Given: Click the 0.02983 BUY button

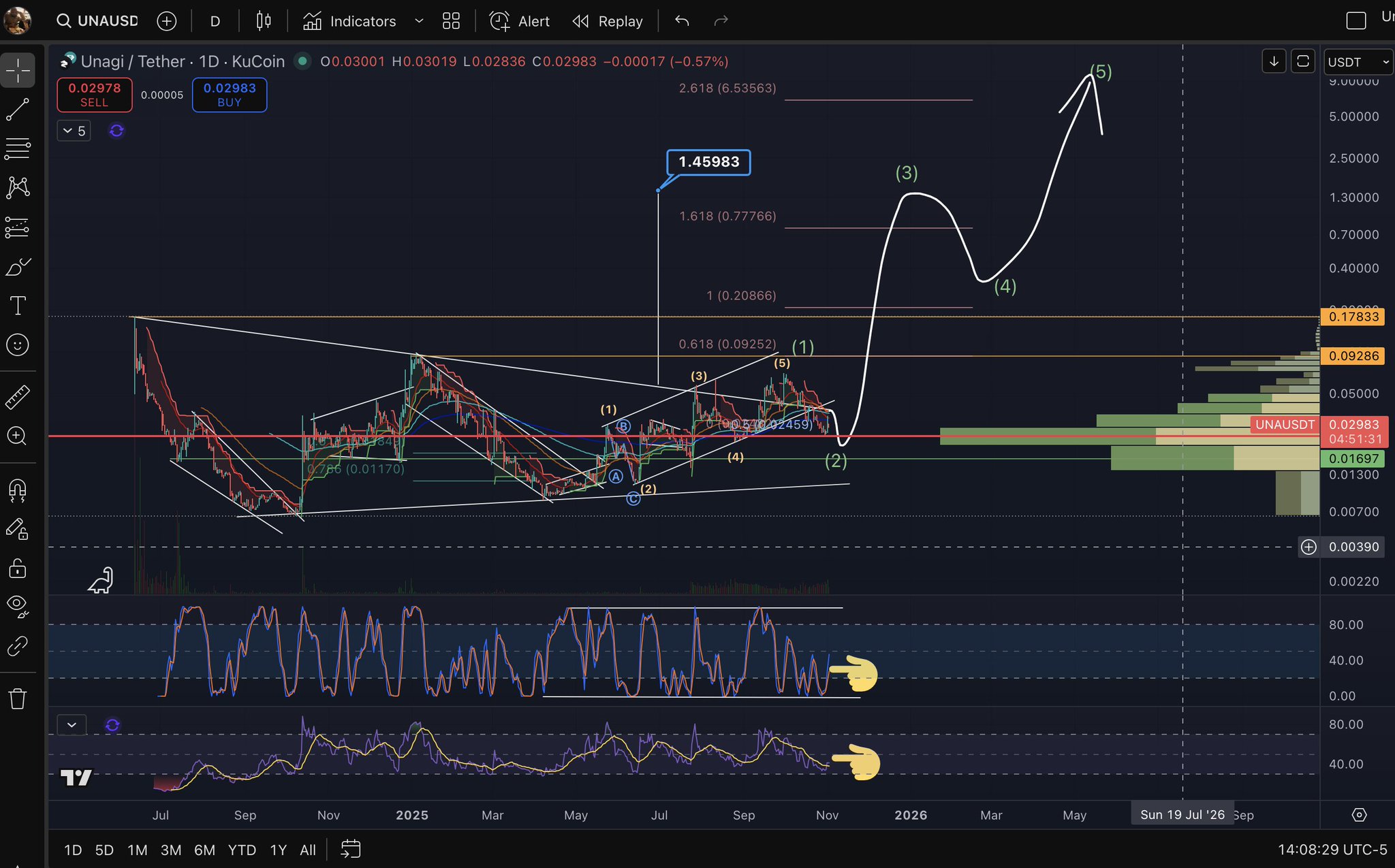Looking at the screenshot, I should point(230,95).
